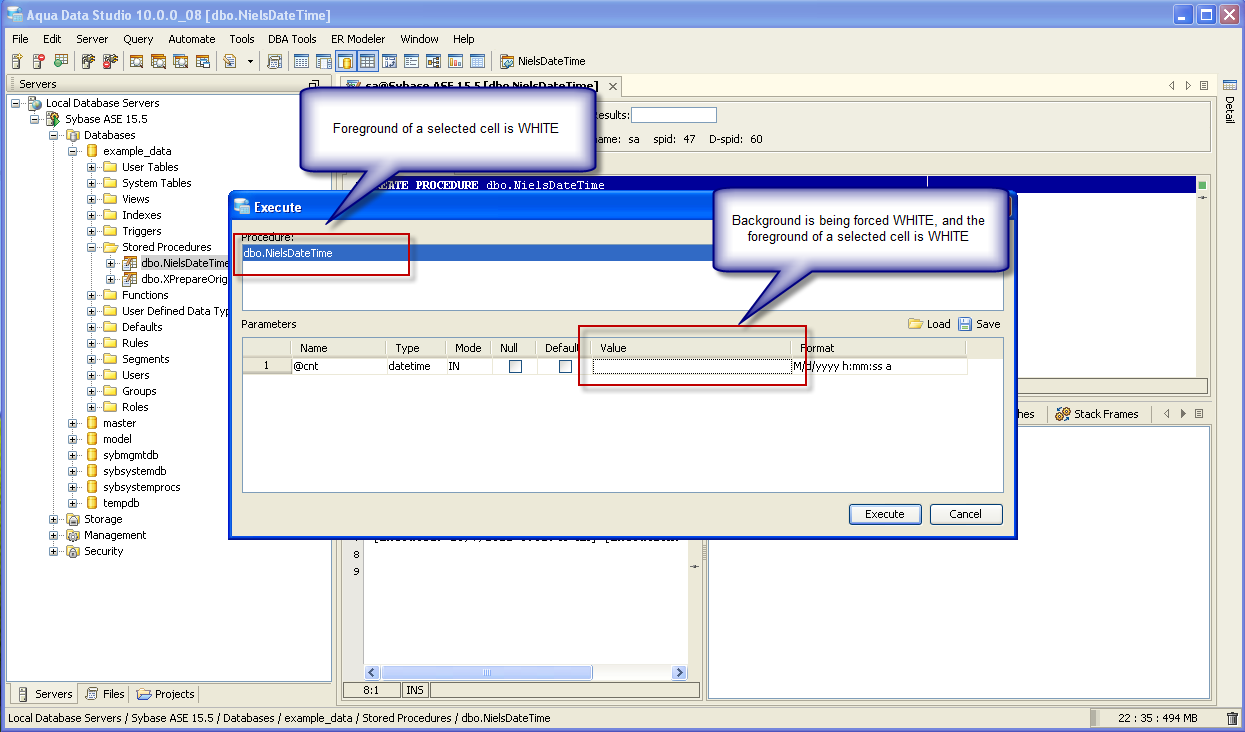Select the sybsystemprocs database
1245x732 pixels.
pyautogui.click(x=141, y=487)
